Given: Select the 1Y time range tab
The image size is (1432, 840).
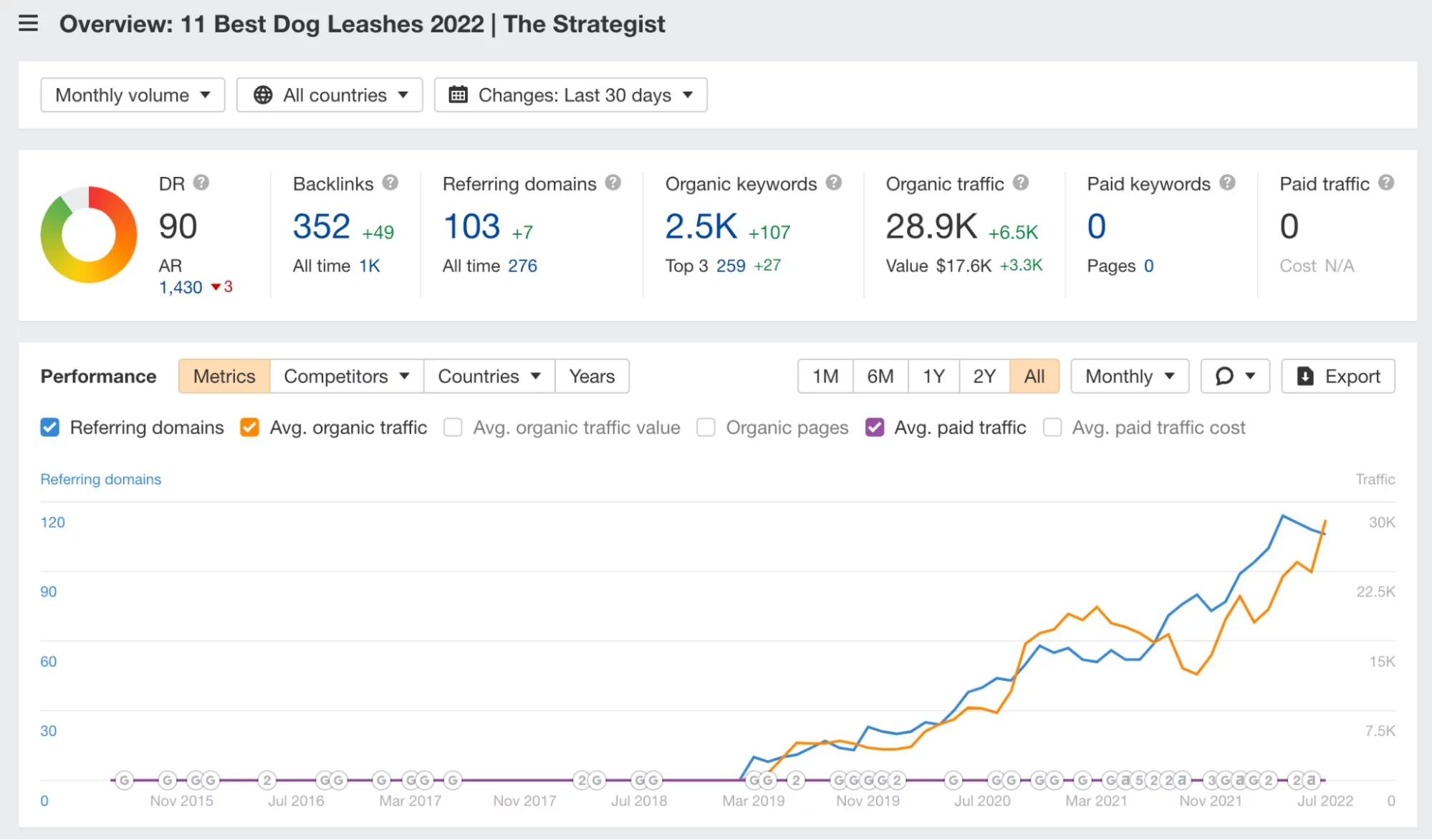Looking at the screenshot, I should click(x=933, y=376).
